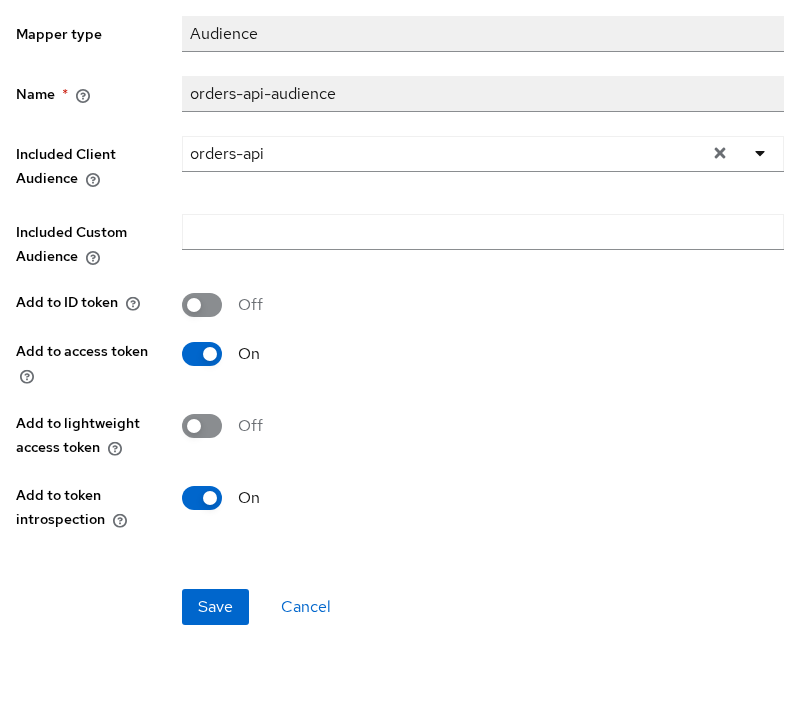Enable the Add to ID token switch
The image size is (800, 721).
coord(202,305)
